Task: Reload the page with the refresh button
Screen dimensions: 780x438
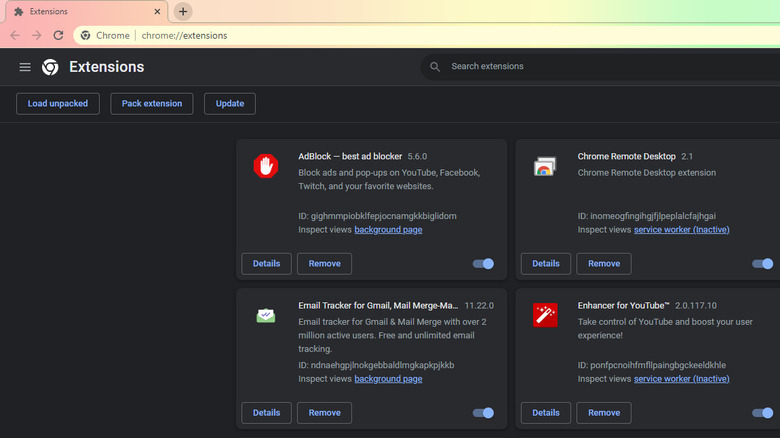Action: coord(58,35)
